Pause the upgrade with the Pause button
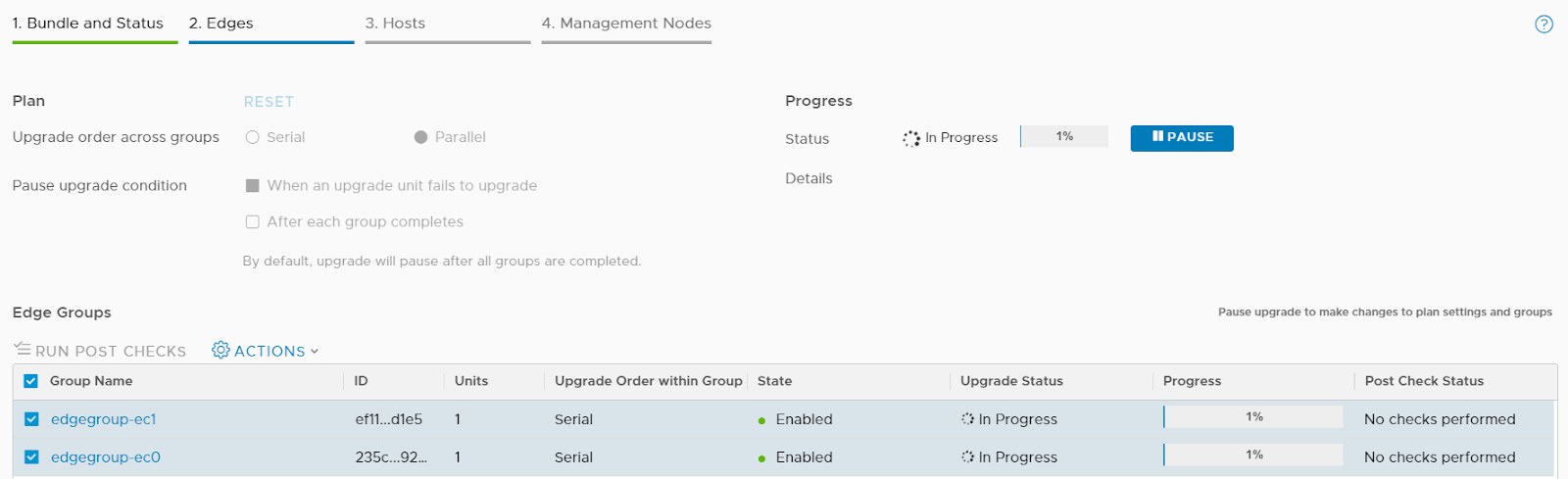The width and height of the screenshot is (1568, 479). pos(1182,138)
